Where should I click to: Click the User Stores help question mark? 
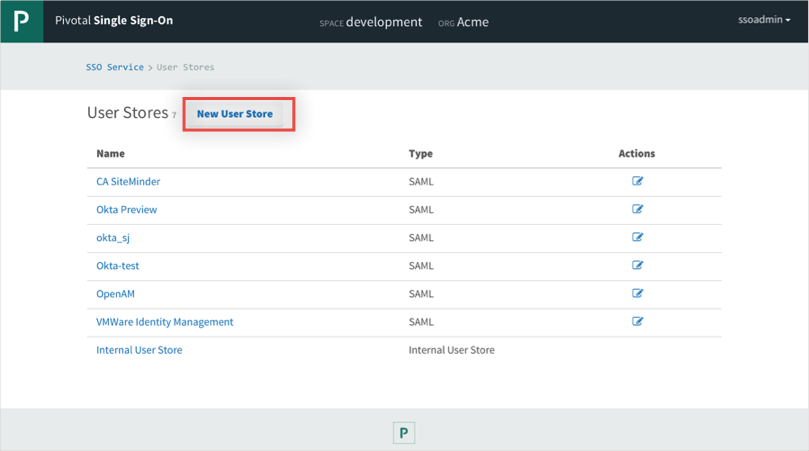pos(174,116)
